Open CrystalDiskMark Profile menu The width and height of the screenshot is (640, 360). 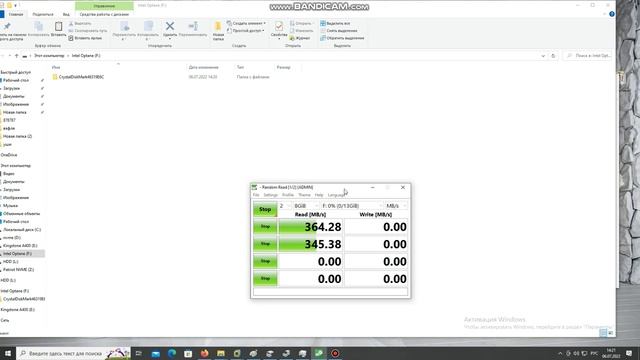click(288, 195)
